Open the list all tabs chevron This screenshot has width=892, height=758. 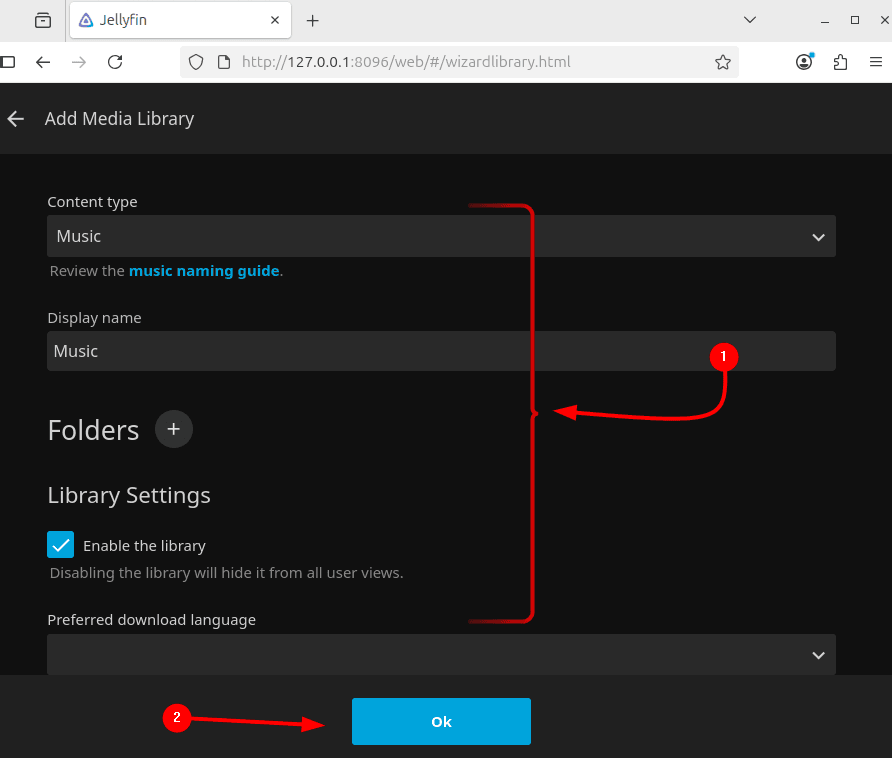pyautogui.click(x=750, y=20)
